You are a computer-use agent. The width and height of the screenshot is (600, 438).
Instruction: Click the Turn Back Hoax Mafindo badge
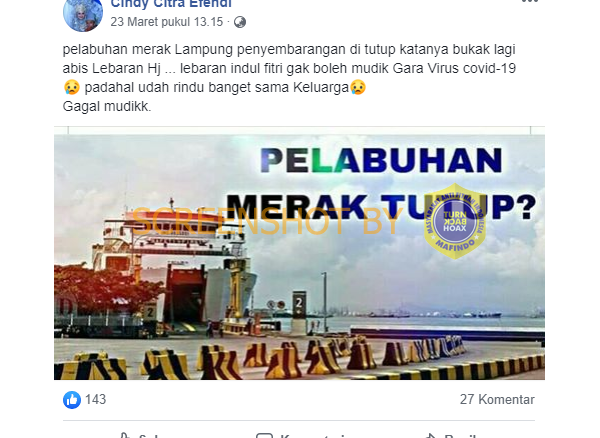[x=455, y=221]
